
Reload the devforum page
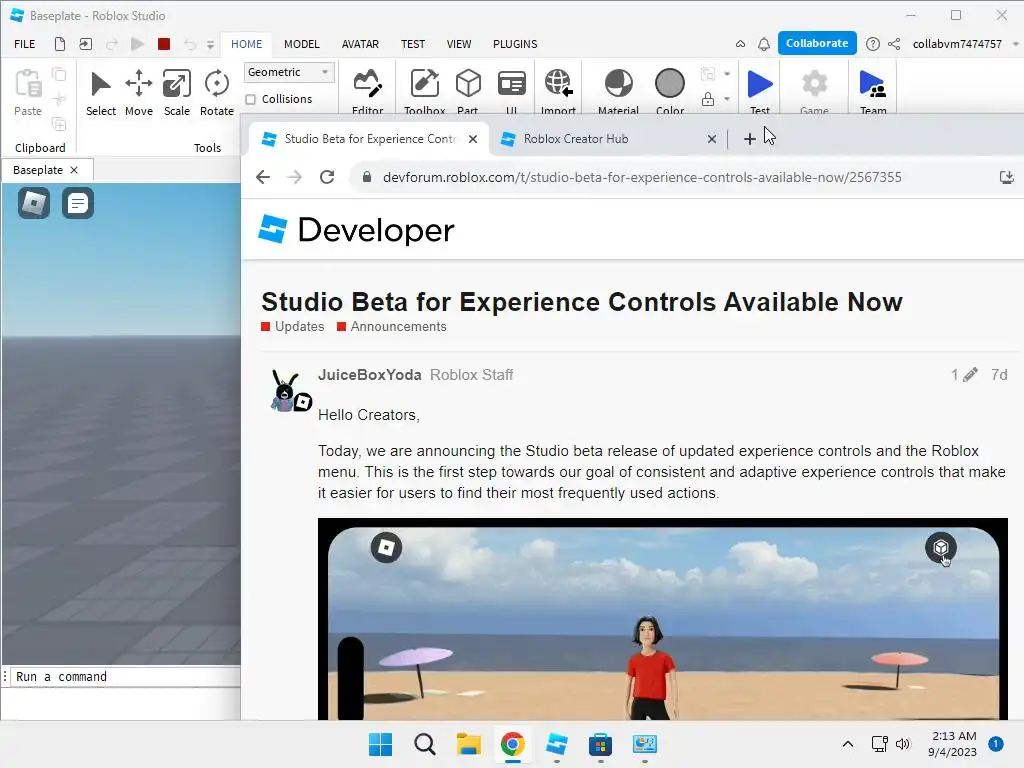coord(327,177)
